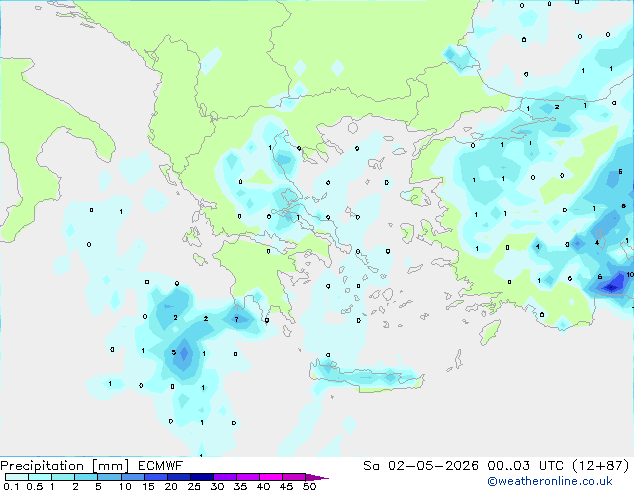The width and height of the screenshot is (634, 490).
Task: Click the legend tick label '0.1'
Action: tap(11, 486)
